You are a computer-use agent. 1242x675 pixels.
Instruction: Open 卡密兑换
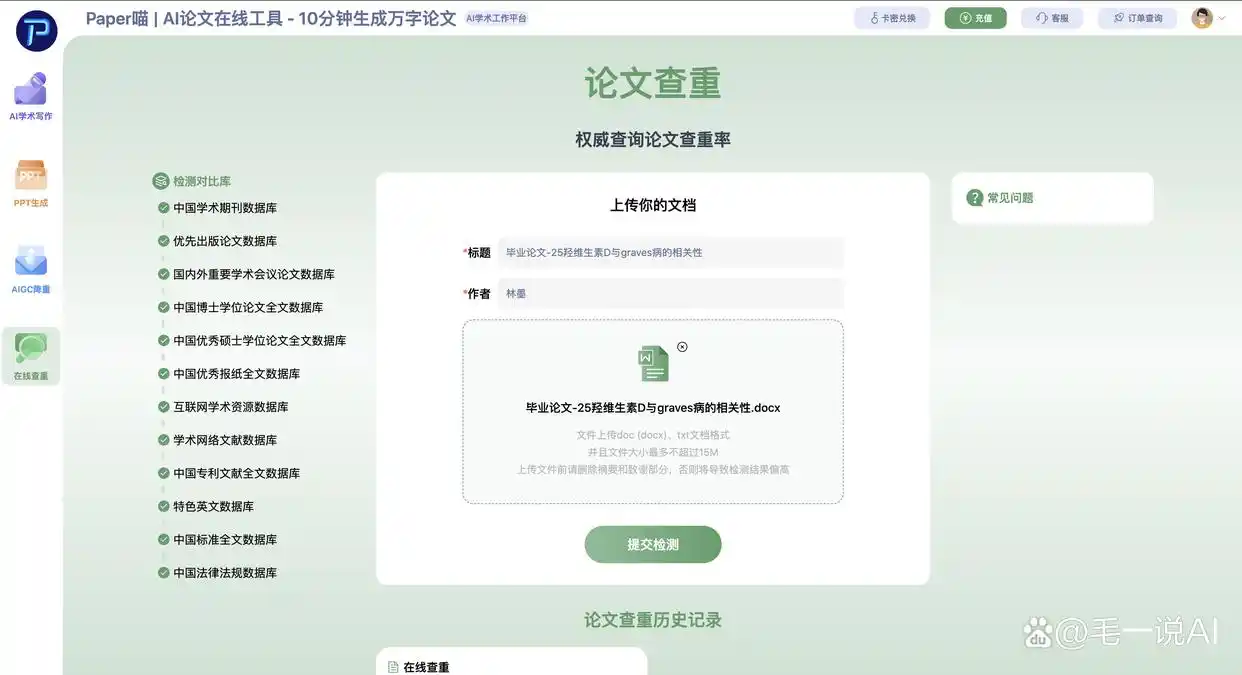pos(891,17)
